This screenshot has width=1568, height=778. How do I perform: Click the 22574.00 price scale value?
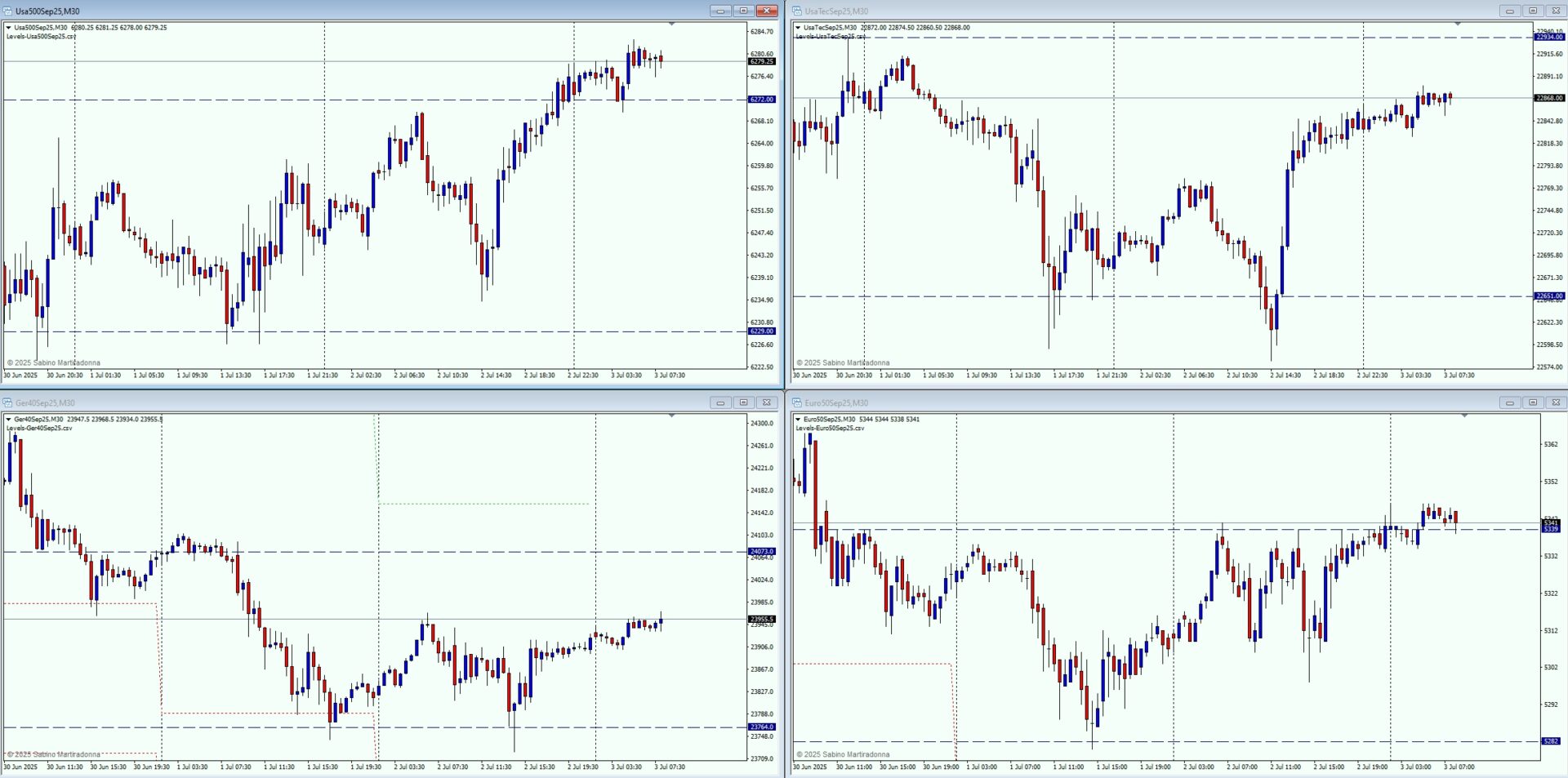coord(1549,367)
